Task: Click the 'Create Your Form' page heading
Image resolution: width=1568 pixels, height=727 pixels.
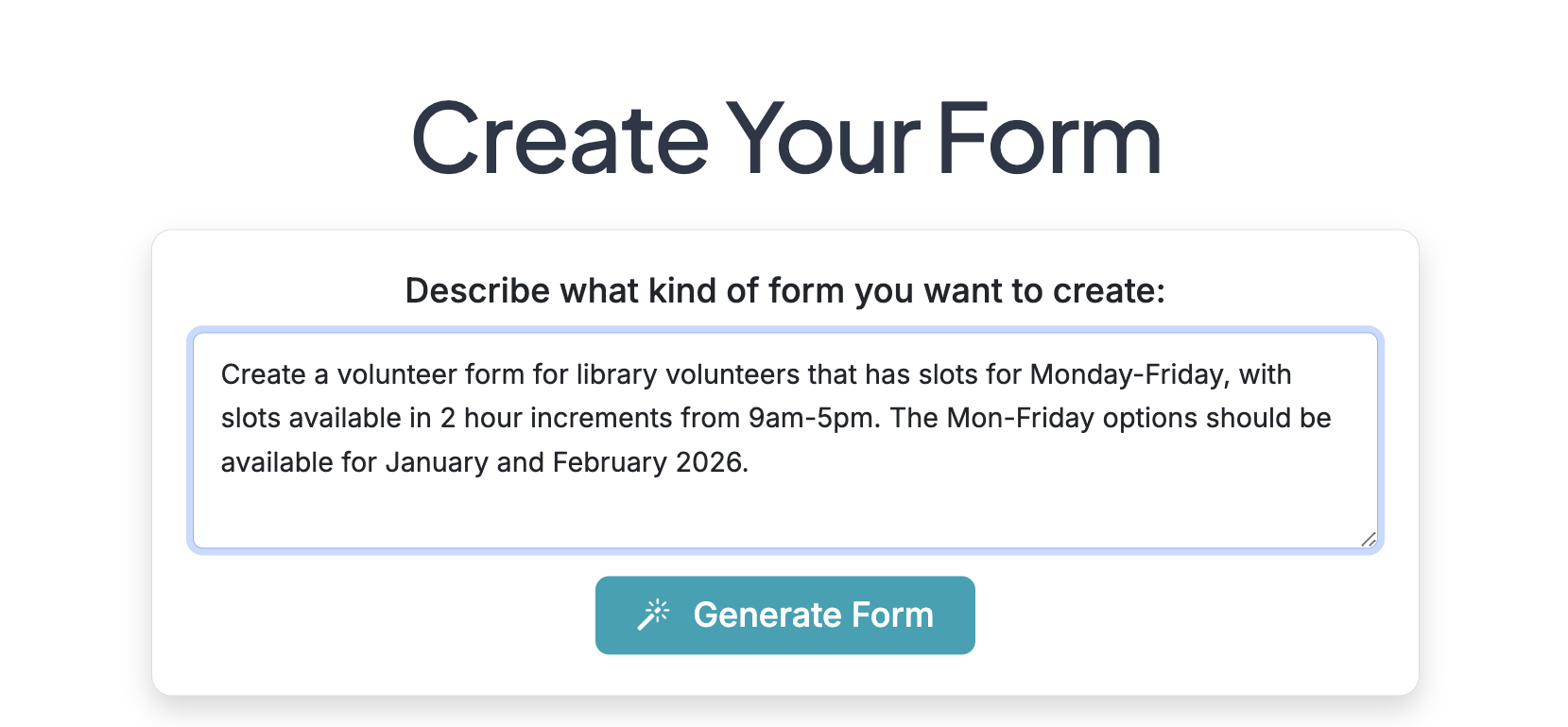Action: click(784, 139)
